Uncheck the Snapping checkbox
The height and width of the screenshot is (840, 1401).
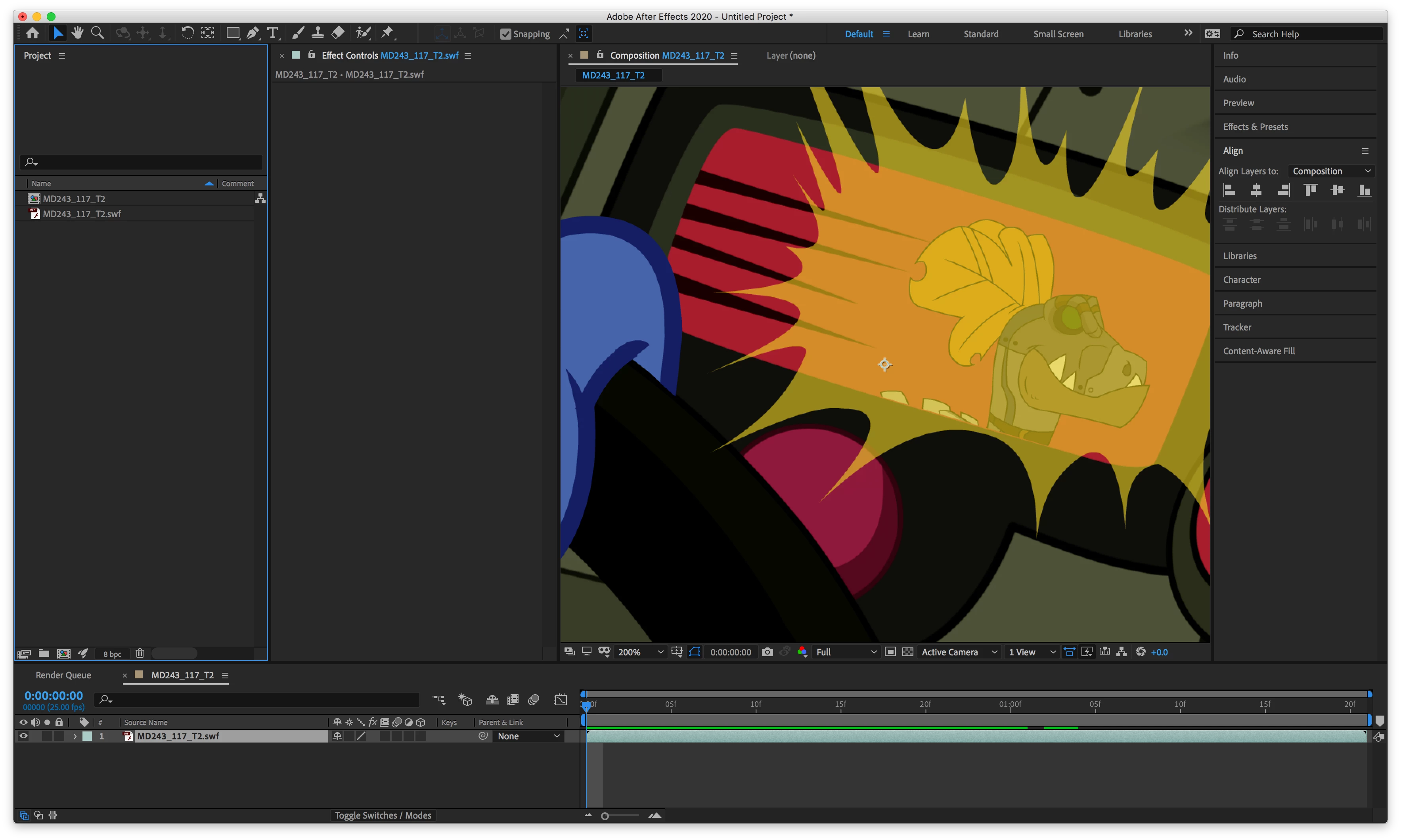click(x=506, y=34)
